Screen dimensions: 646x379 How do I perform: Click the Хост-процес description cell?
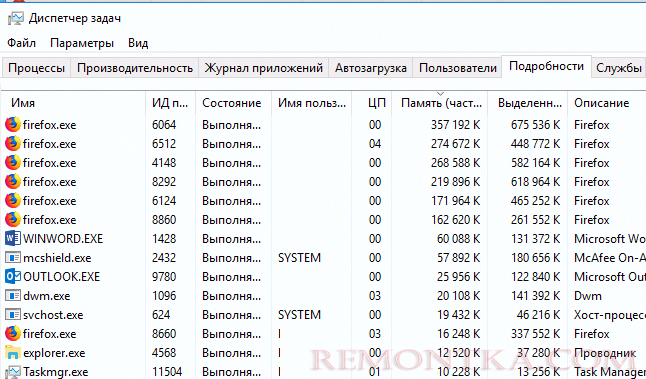click(610, 315)
